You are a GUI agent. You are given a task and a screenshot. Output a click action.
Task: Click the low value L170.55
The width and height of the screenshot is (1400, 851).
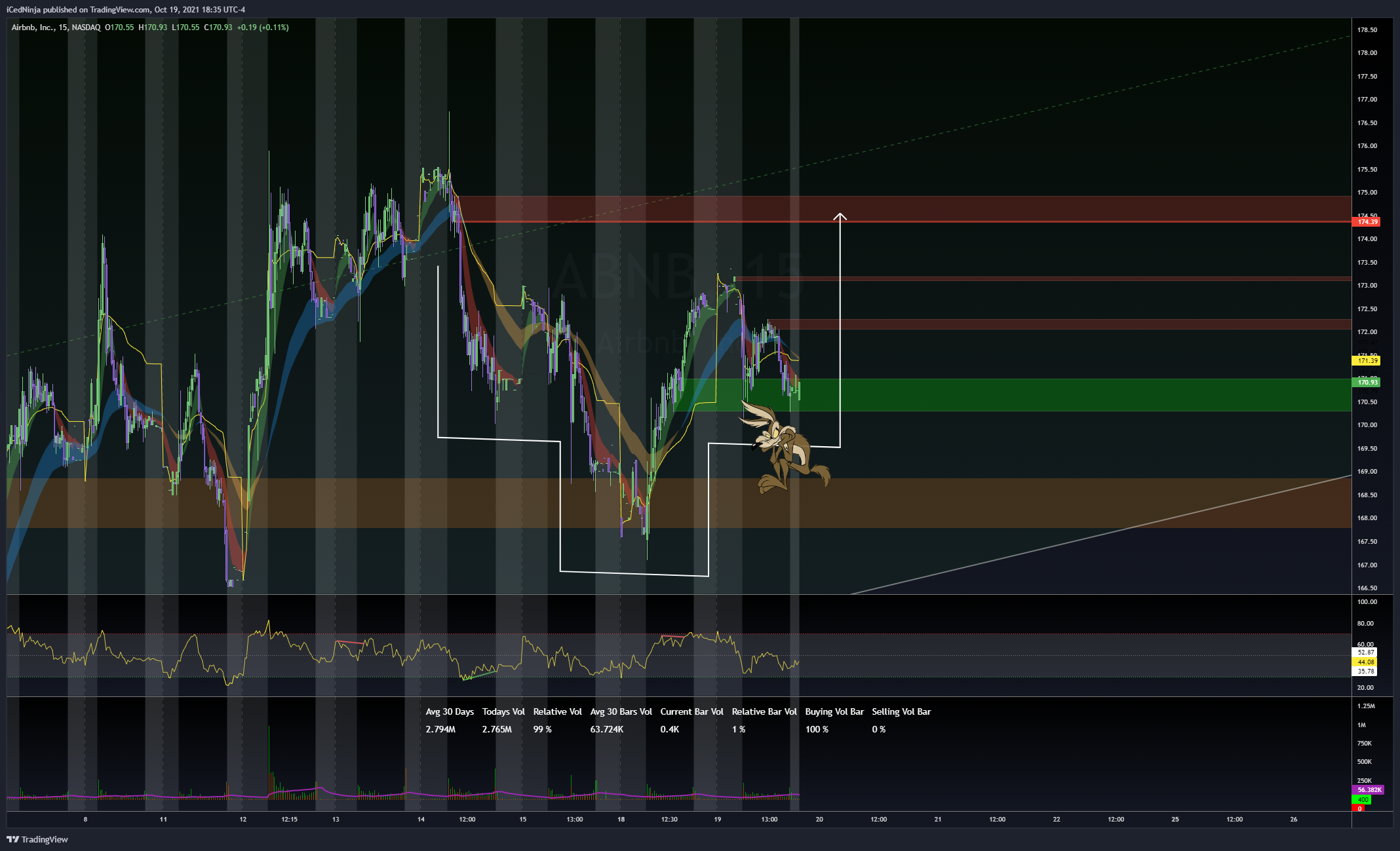185,28
